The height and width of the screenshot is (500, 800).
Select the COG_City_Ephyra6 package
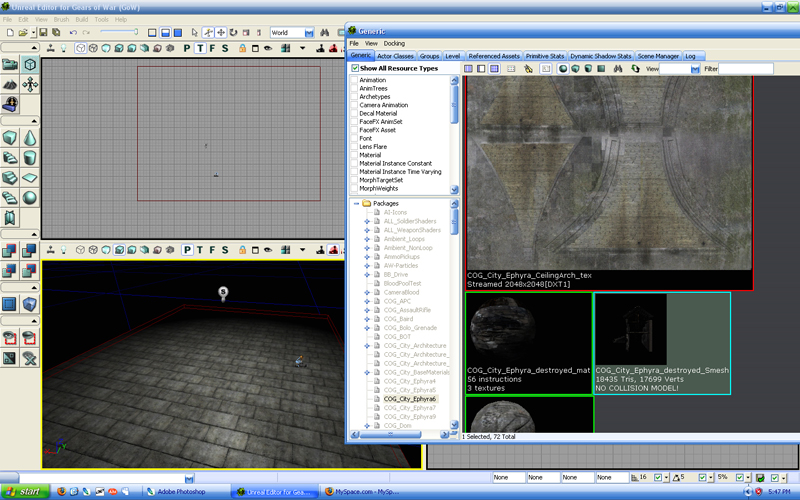[x=410, y=399]
